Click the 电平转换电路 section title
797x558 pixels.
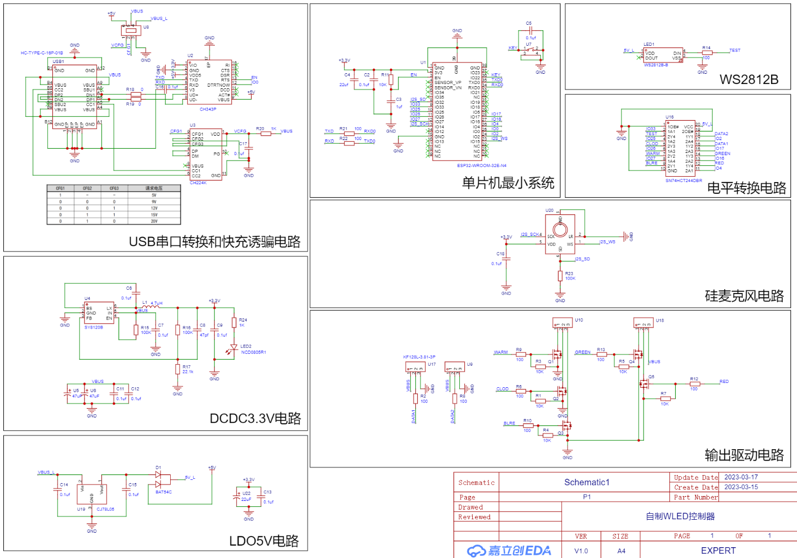(747, 188)
